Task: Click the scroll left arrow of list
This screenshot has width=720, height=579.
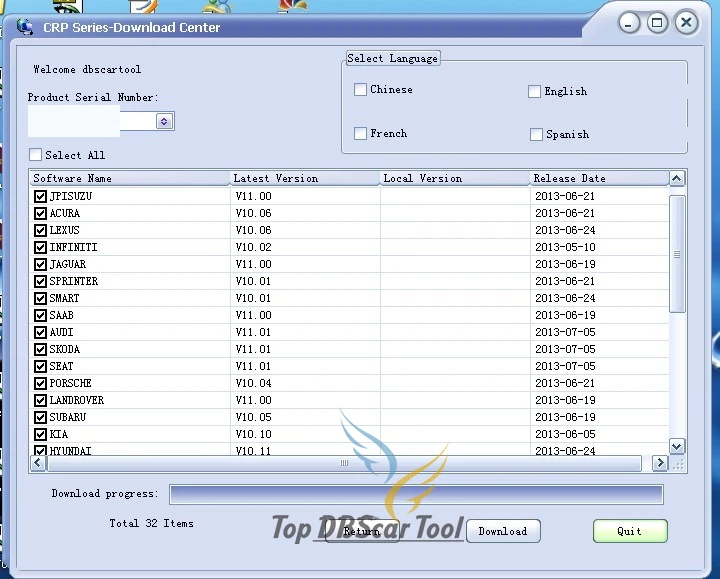Action: click(38, 463)
